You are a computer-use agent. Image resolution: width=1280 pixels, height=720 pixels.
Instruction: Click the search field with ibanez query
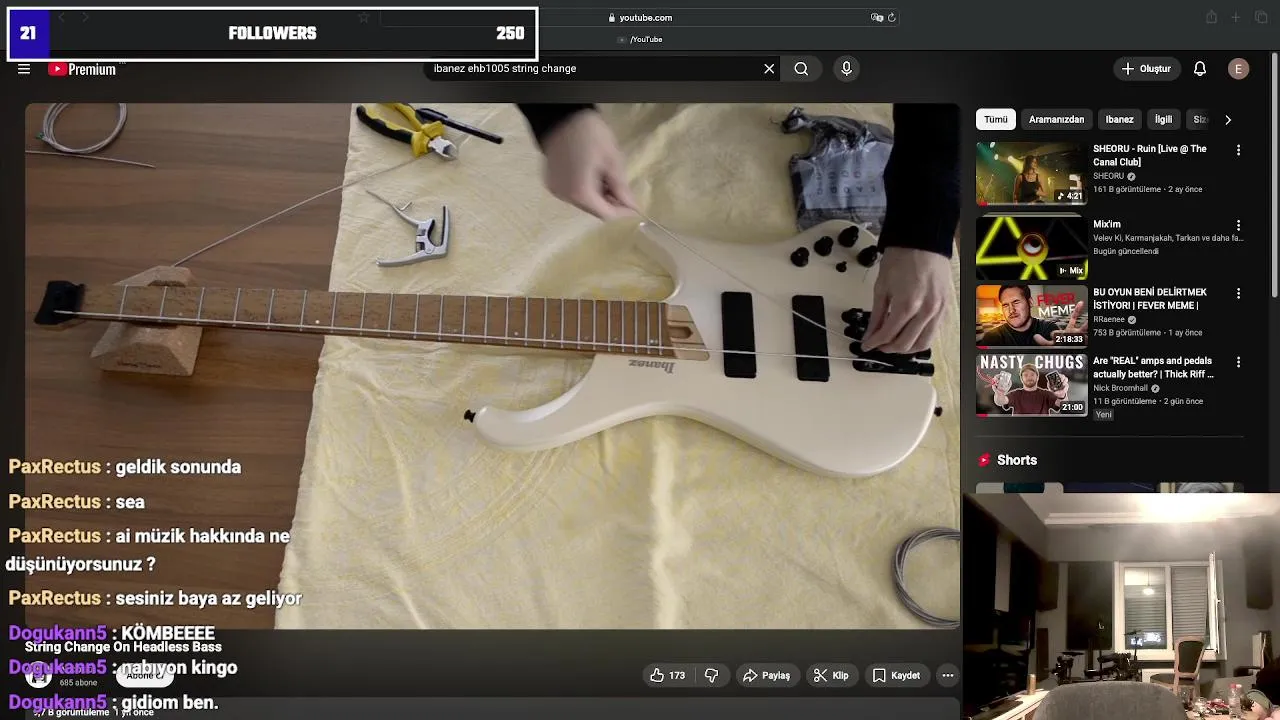[x=595, y=69]
